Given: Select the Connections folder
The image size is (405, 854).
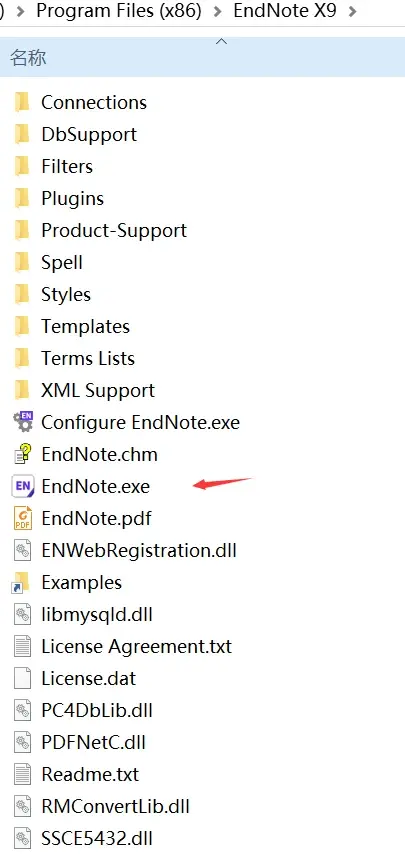Looking at the screenshot, I should [x=94, y=102].
